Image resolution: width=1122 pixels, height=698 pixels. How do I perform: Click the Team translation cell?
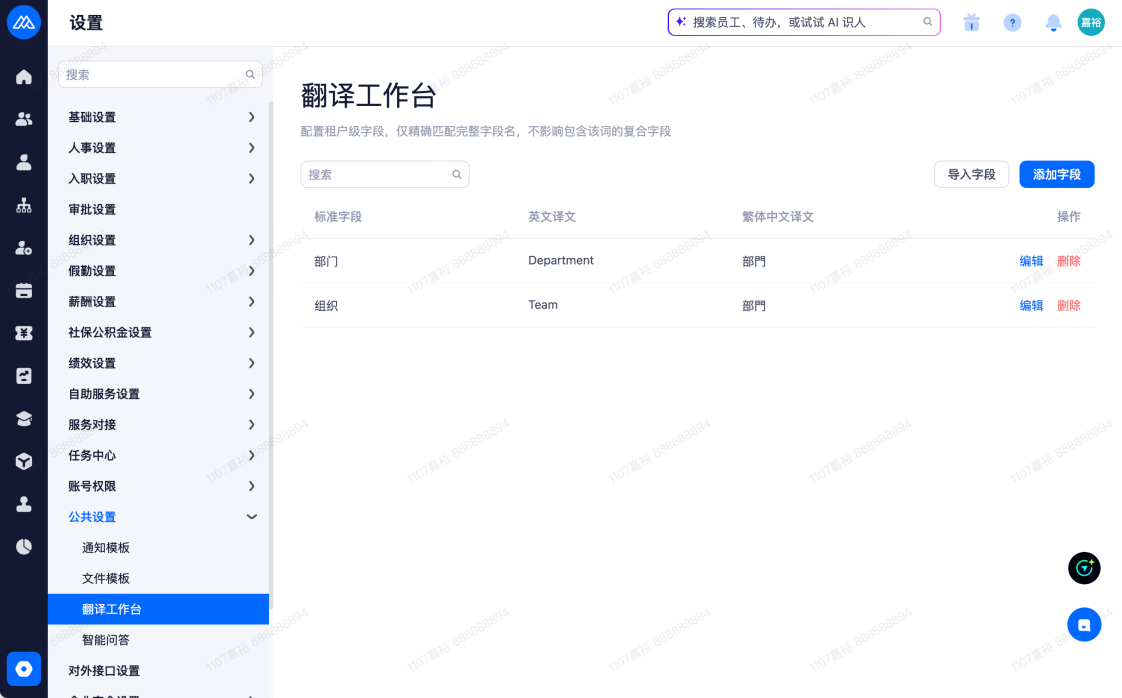tap(543, 305)
